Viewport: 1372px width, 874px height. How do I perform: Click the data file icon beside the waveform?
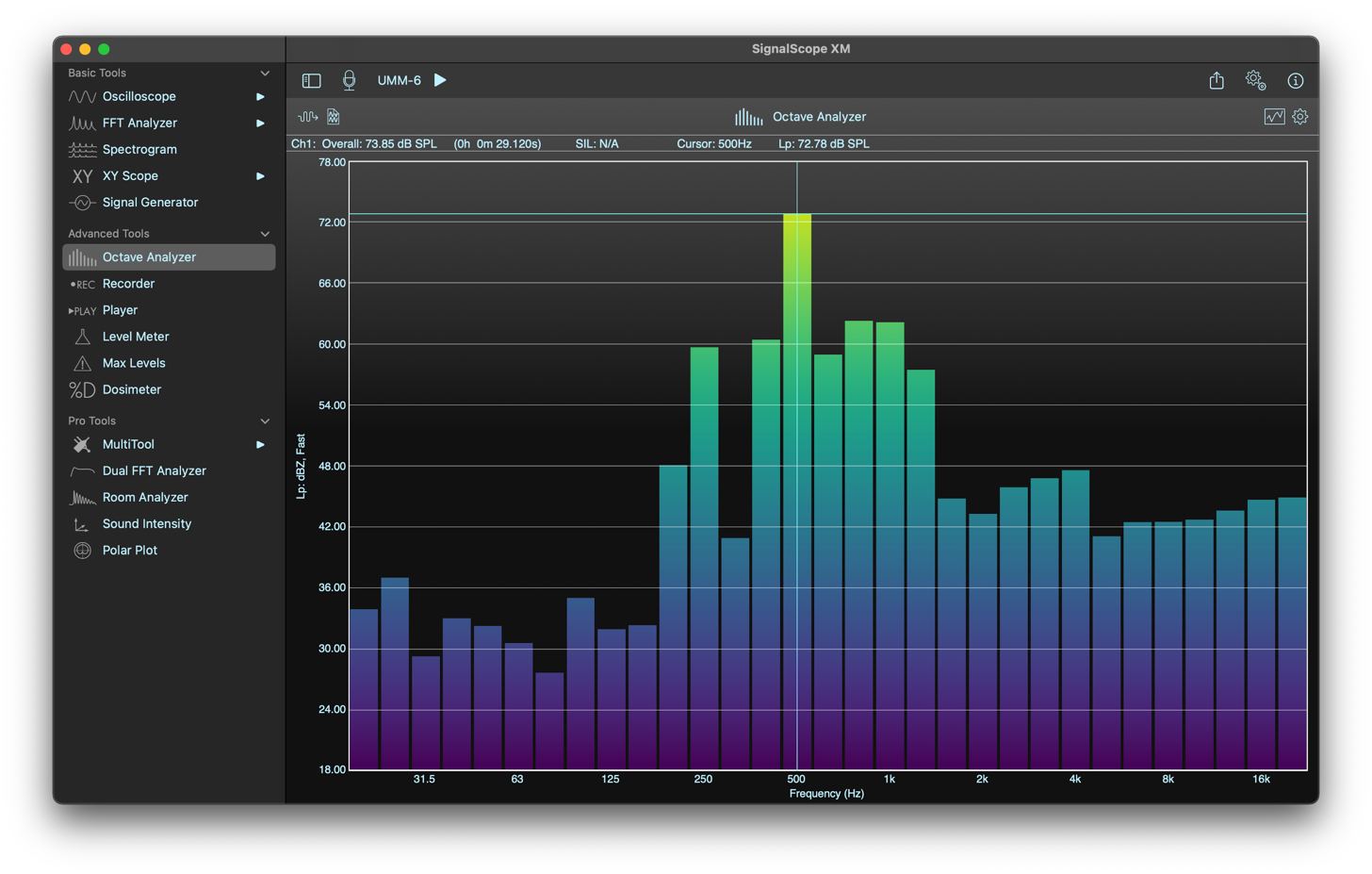tap(334, 117)
